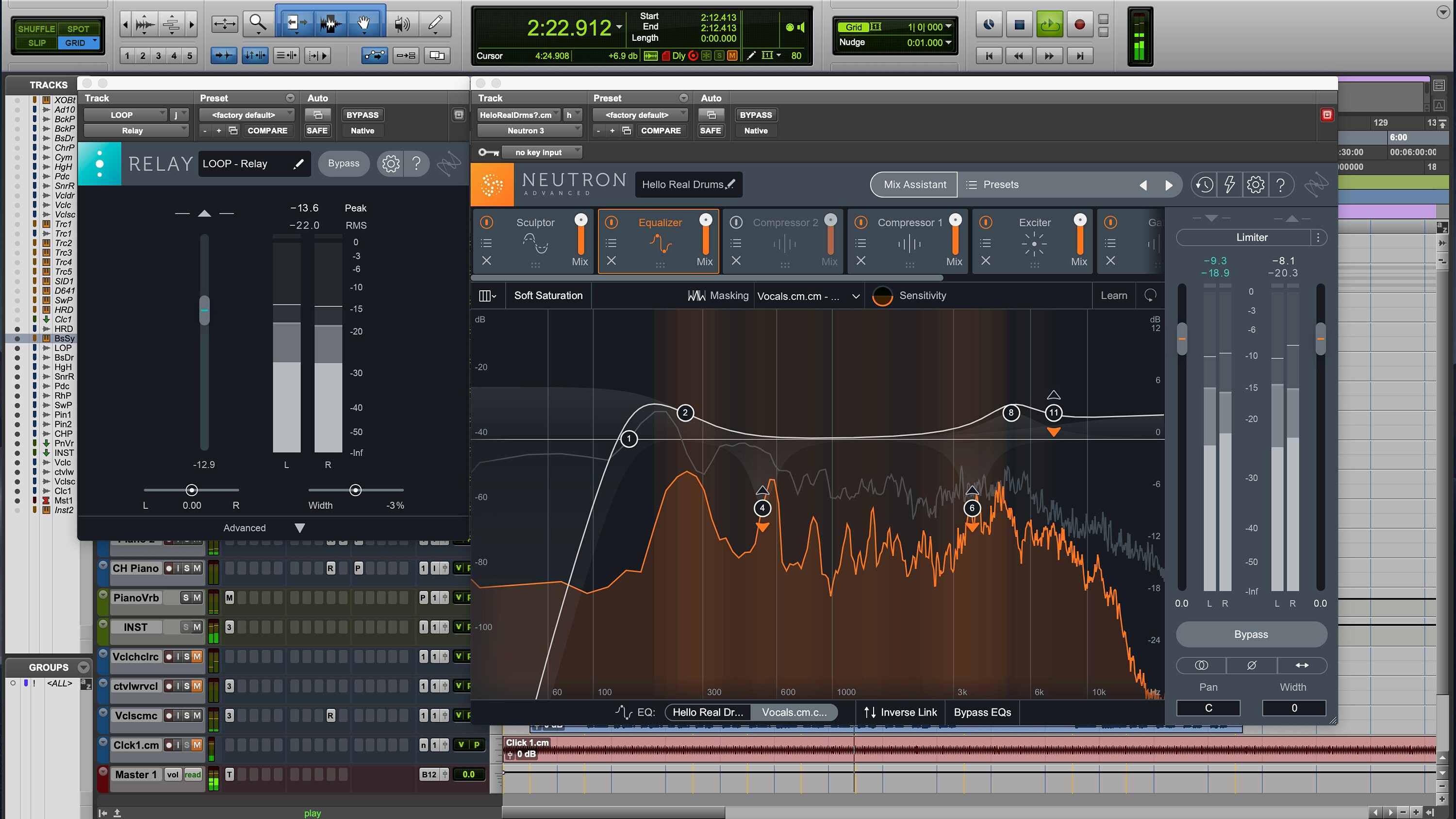
Task: Edit the LOOP - Relay name pencil icon
Action: (x=298, y=163)
